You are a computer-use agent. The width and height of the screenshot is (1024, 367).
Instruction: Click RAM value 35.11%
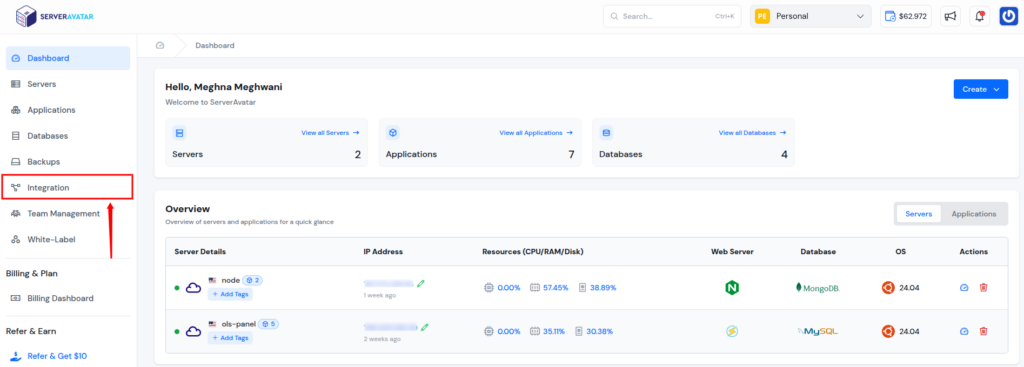(x=554, y=331)
